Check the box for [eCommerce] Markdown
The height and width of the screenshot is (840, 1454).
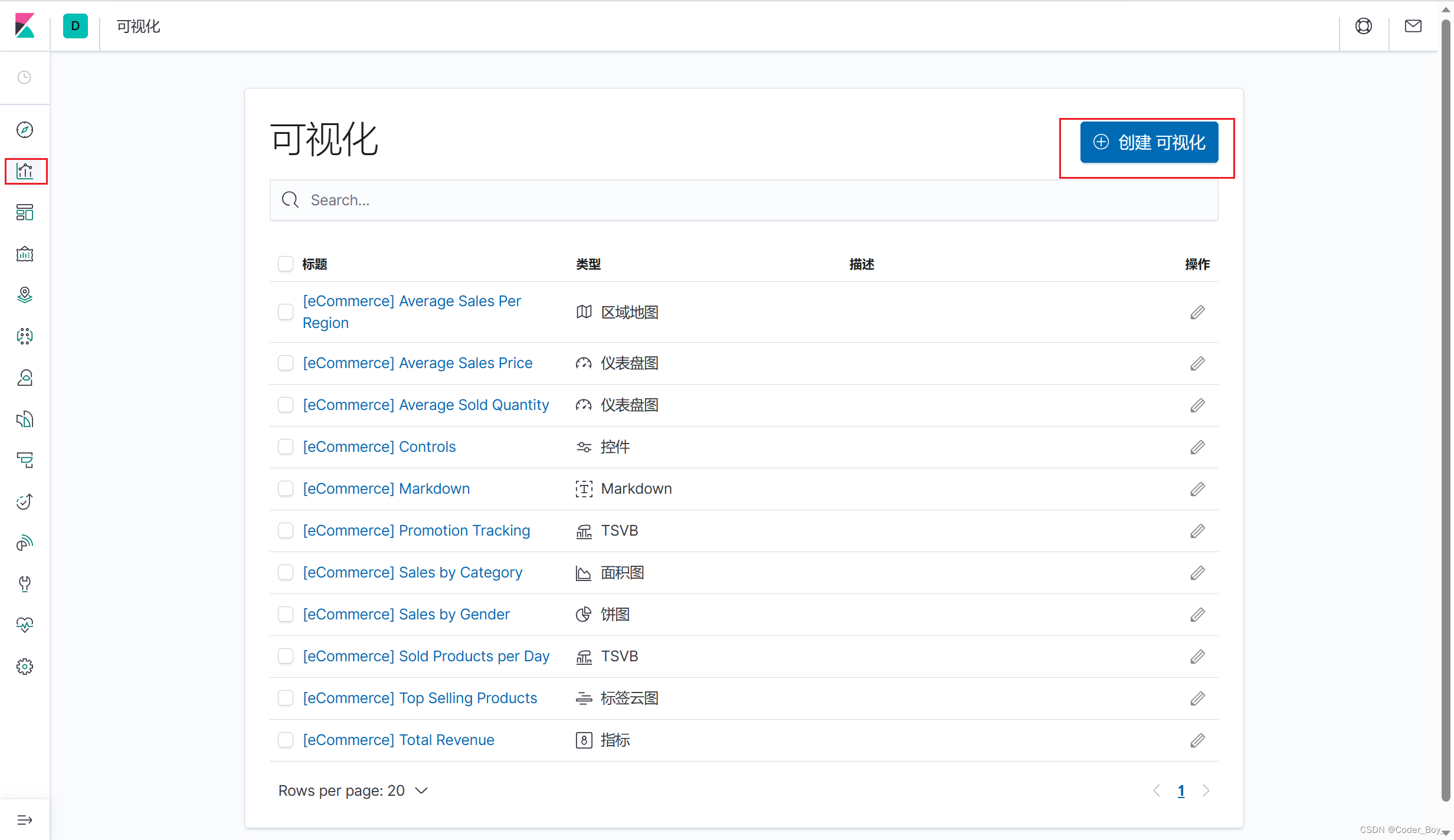(x=286, y=488)
